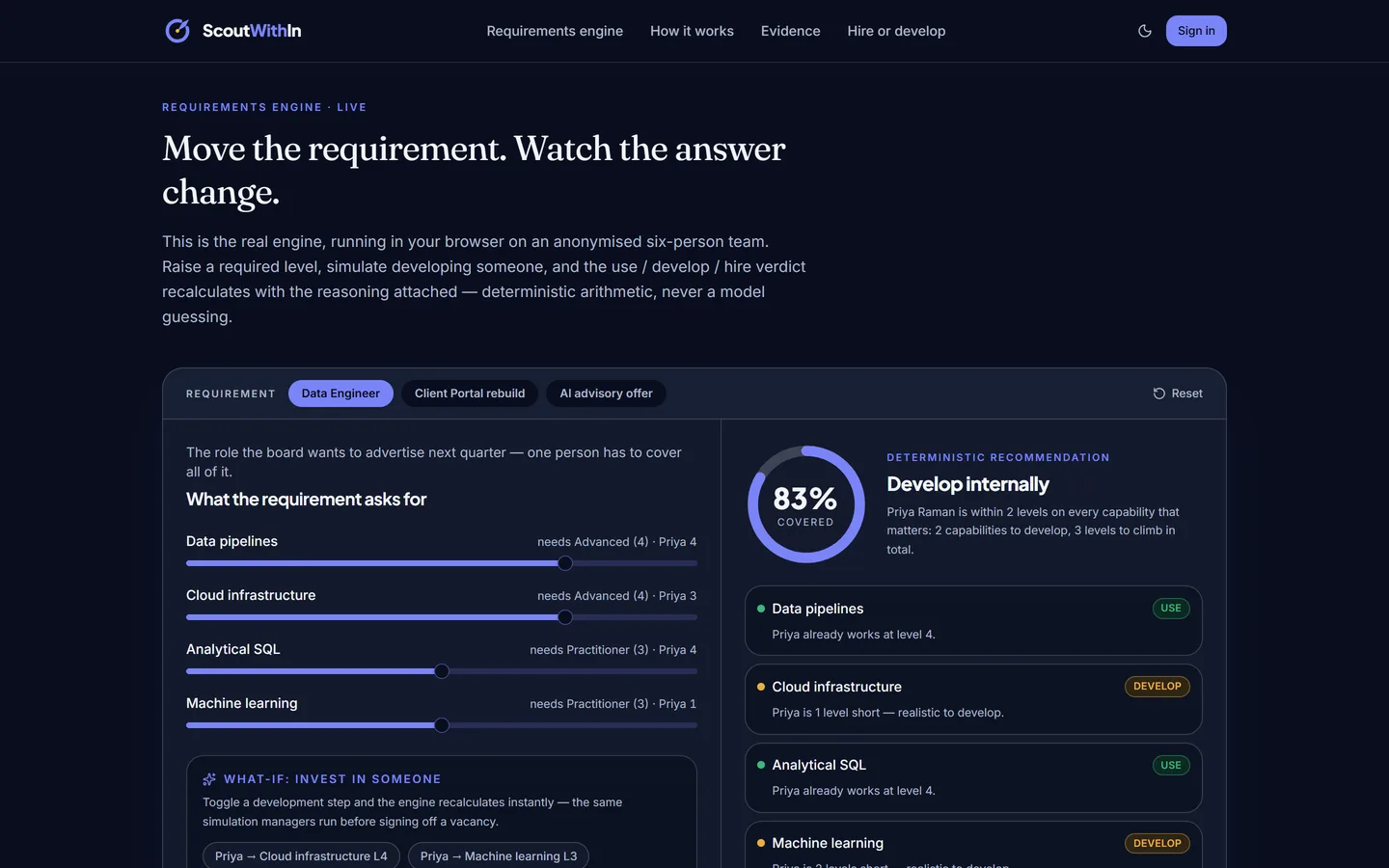1389x868 pixels.
Task: Click 'needs Practitioner (3) · Priya 4' label
Action: click(613, 650)
